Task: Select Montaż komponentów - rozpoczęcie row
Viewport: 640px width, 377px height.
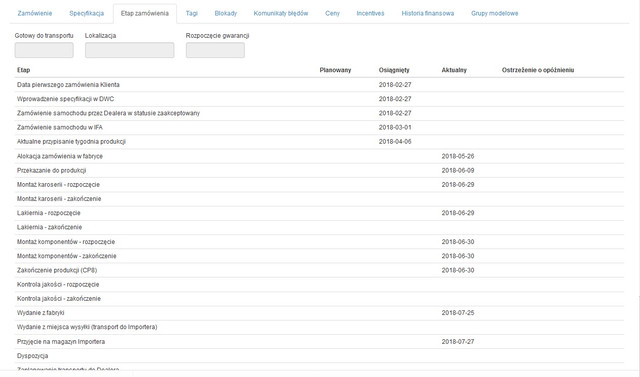Action: coord(319,242)
